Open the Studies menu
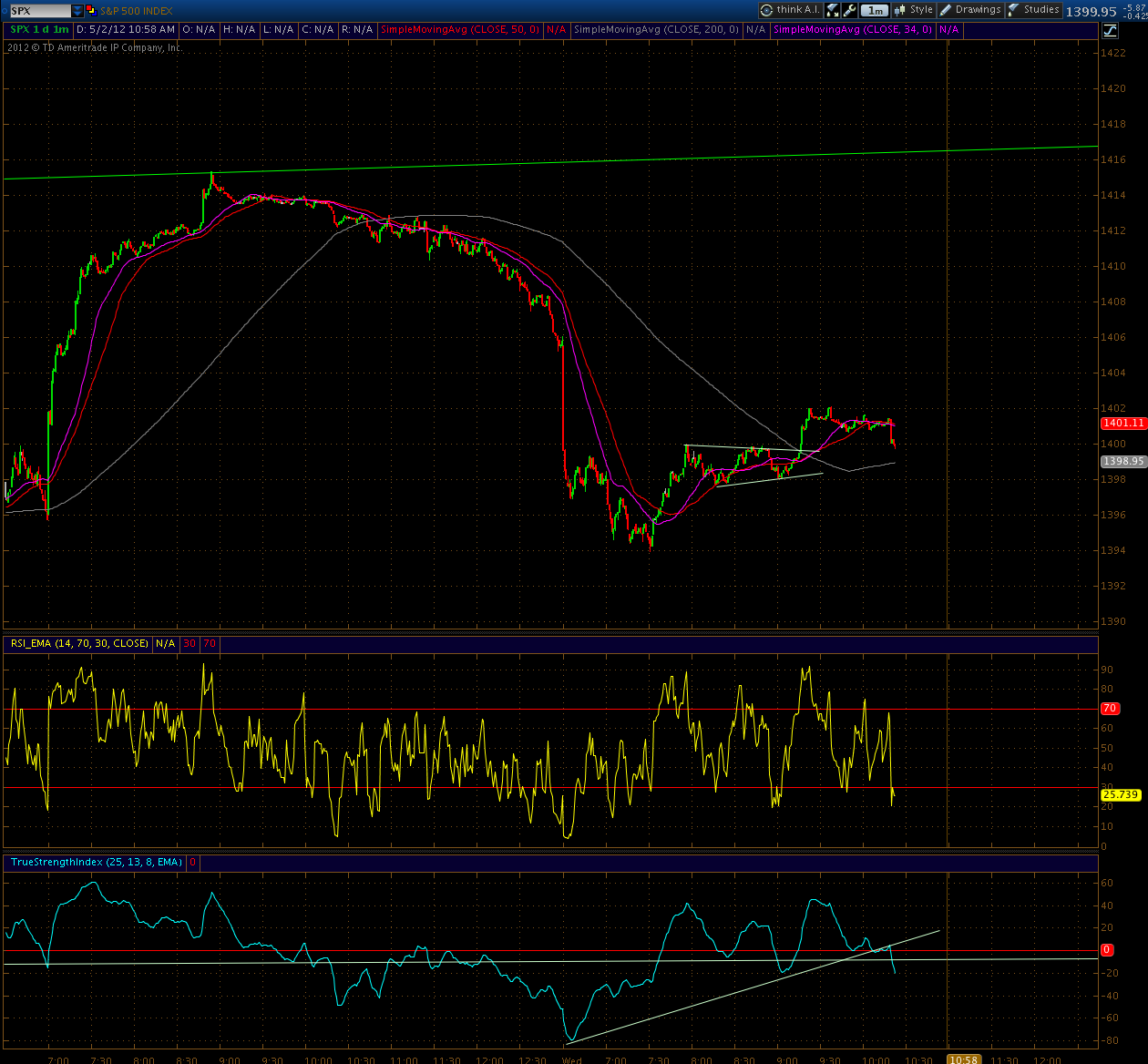 1034,10
